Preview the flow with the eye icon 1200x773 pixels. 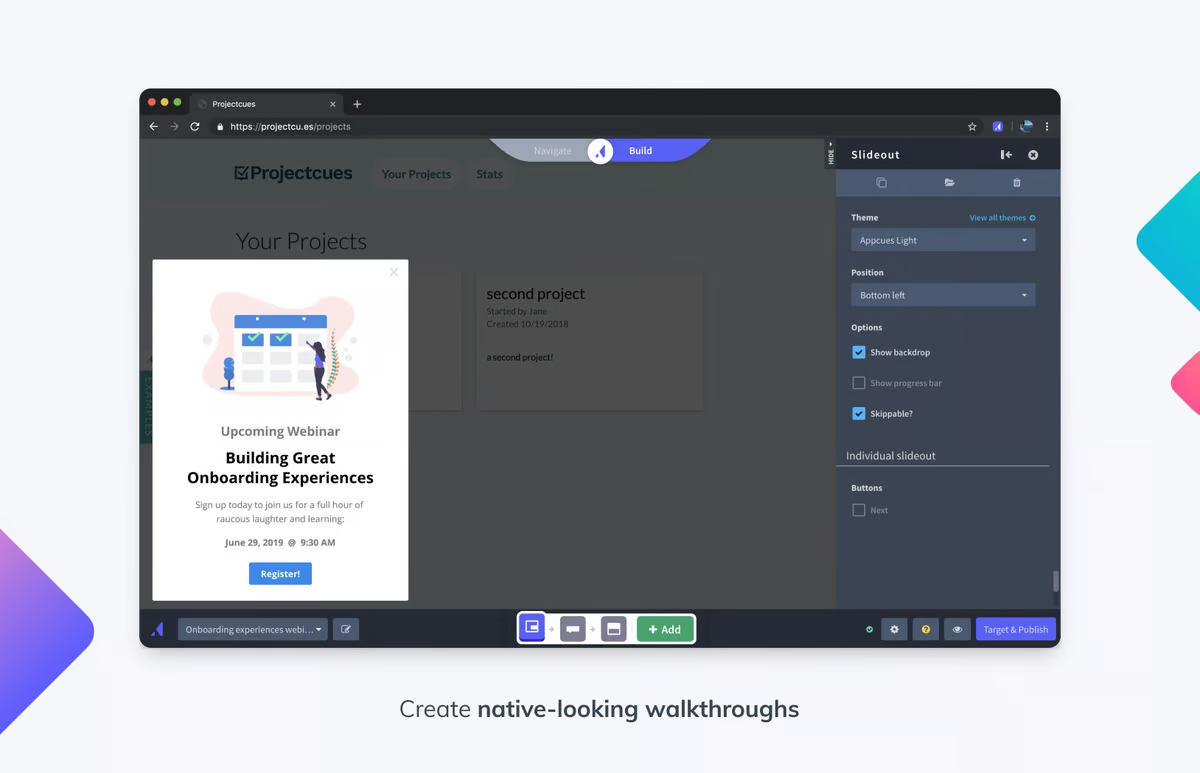(x=957, y=629)
